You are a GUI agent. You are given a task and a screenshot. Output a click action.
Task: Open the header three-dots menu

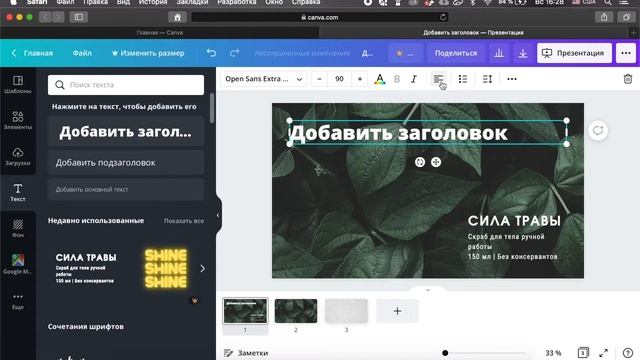pyautogui.click(x=626, y=53)
